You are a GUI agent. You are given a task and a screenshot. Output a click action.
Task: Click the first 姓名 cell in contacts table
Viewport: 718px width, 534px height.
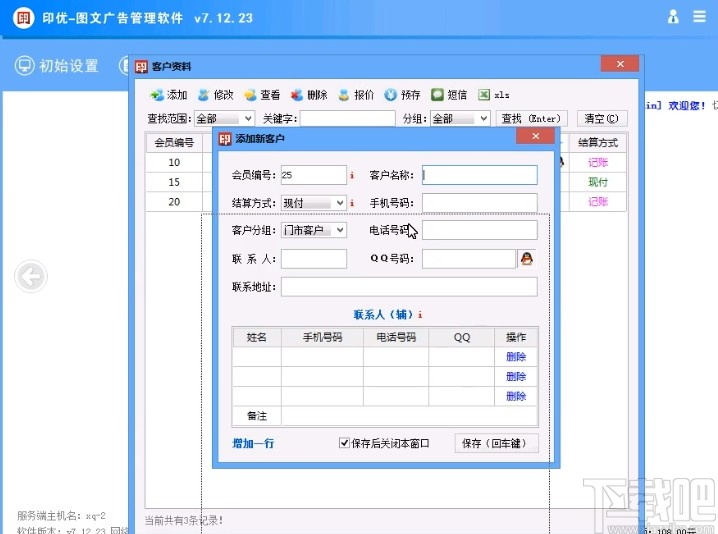(x=256, y=357)
